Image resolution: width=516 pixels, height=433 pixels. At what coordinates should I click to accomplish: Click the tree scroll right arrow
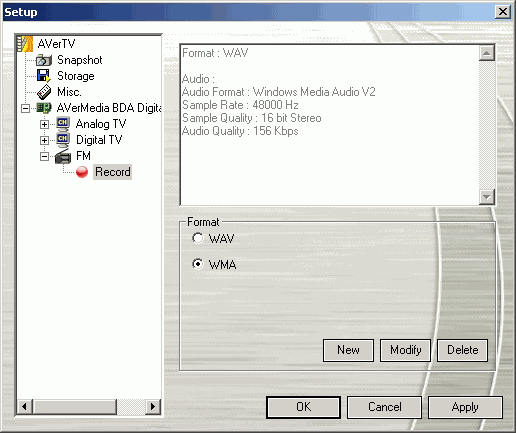click(153, 407)
